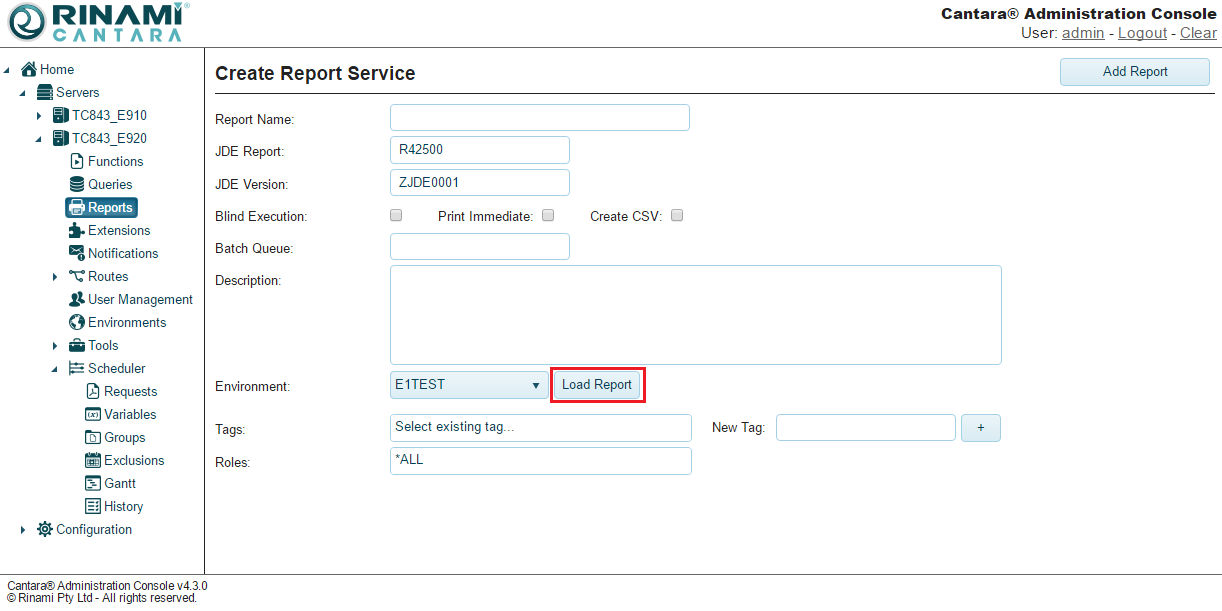The width and height of the screenshot is (1222, 611).
Task: Click the Environments globe icon
Action: [x=77, y=322]
